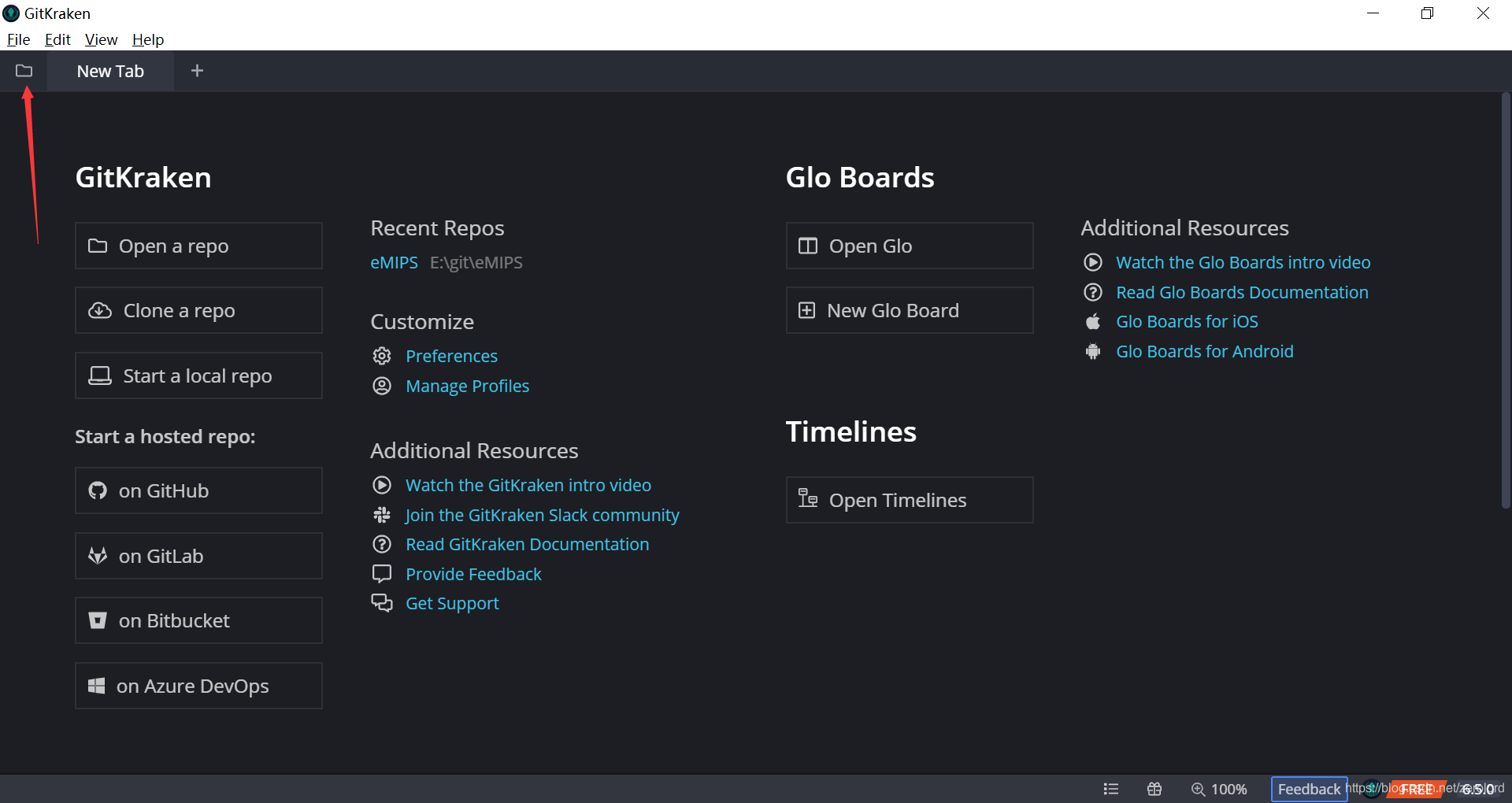Read GitKraken Documentation link
This screenshot has width=1512, height=803.
point(527,545)
